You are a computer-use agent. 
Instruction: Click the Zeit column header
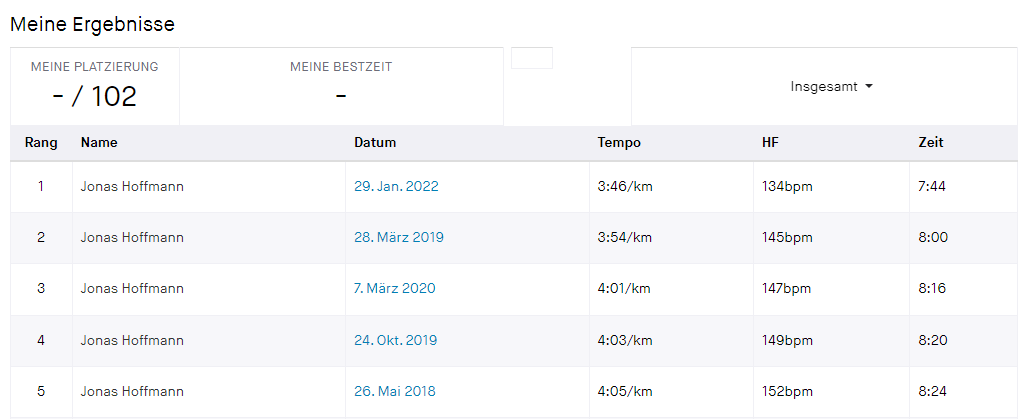931,143
